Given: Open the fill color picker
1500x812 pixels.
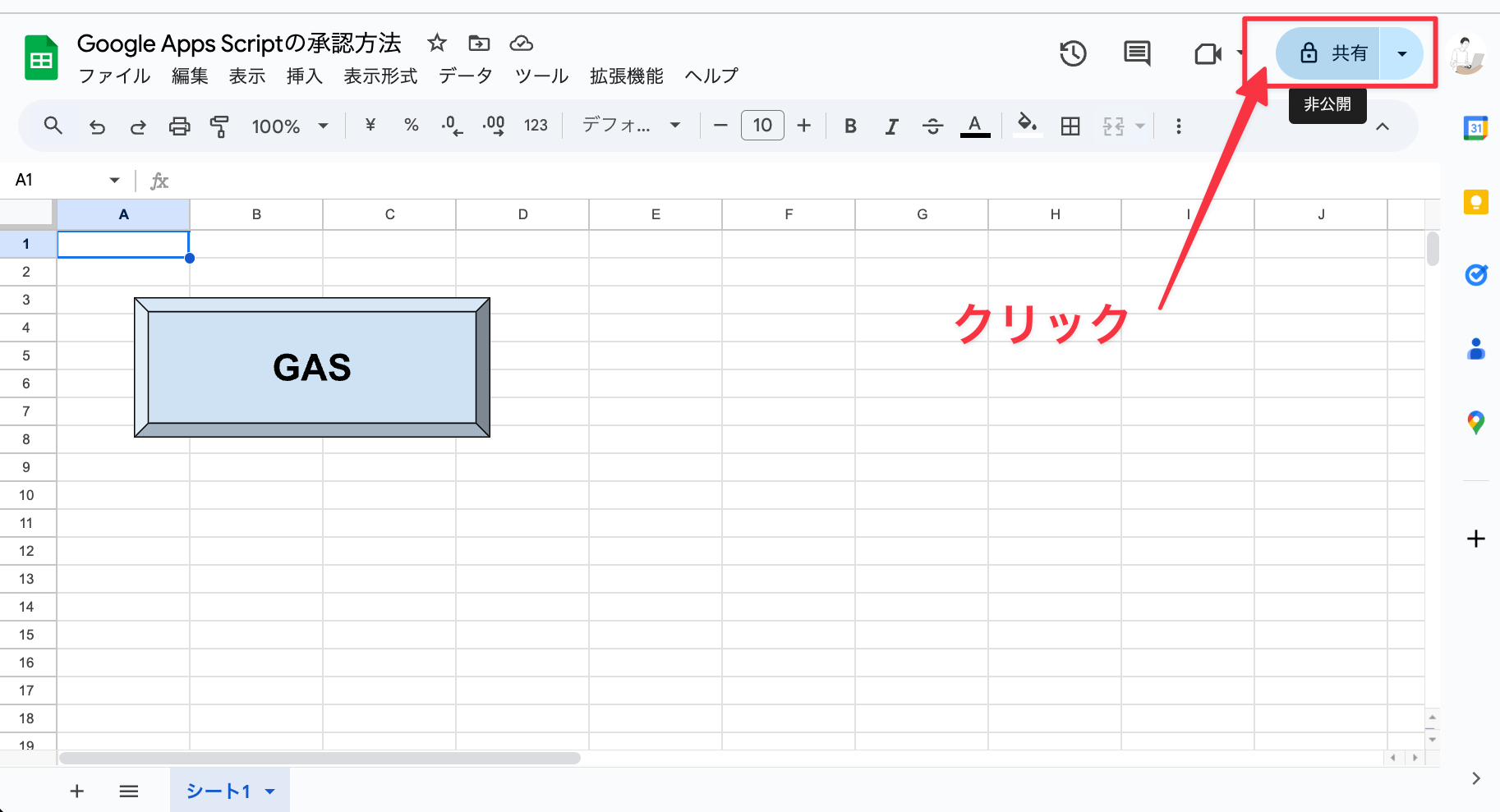Looking at the screenshot, I should (x=1027, y=125).
